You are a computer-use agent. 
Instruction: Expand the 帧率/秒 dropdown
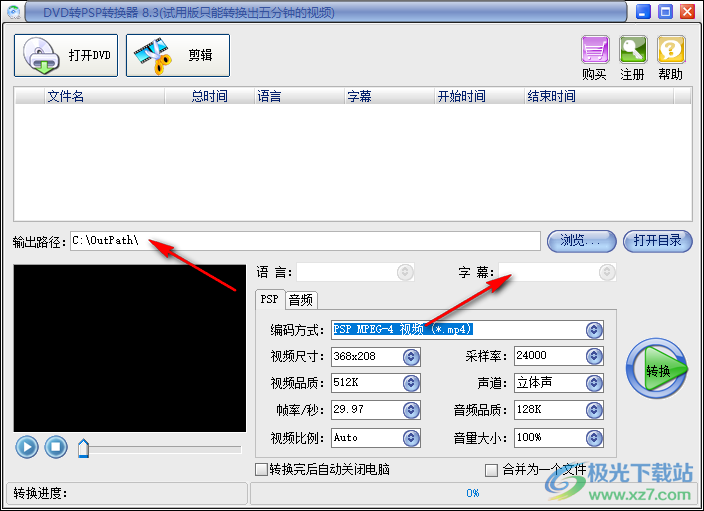coord(411,410)
